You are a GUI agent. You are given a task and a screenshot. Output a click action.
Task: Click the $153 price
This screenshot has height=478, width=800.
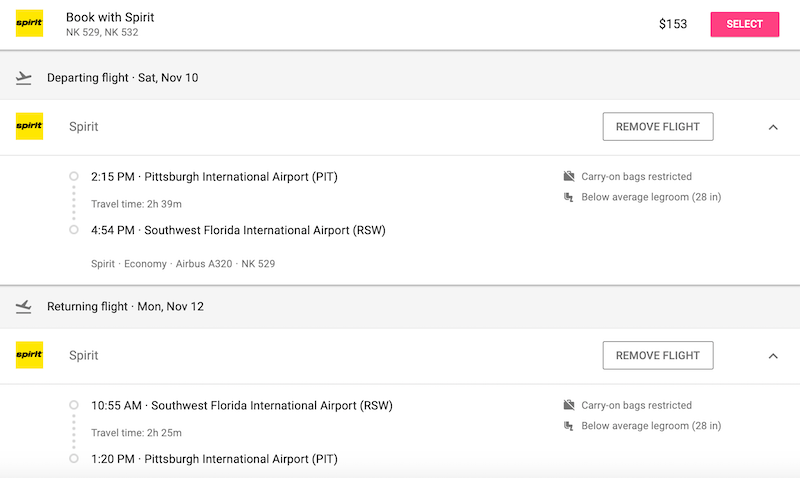(673, 24)
